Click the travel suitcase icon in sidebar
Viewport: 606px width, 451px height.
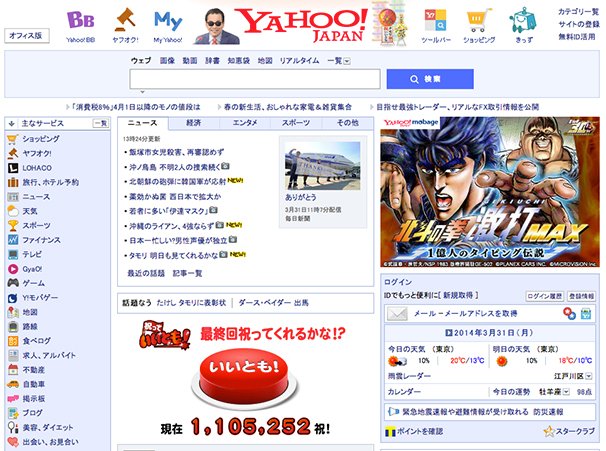13,182
